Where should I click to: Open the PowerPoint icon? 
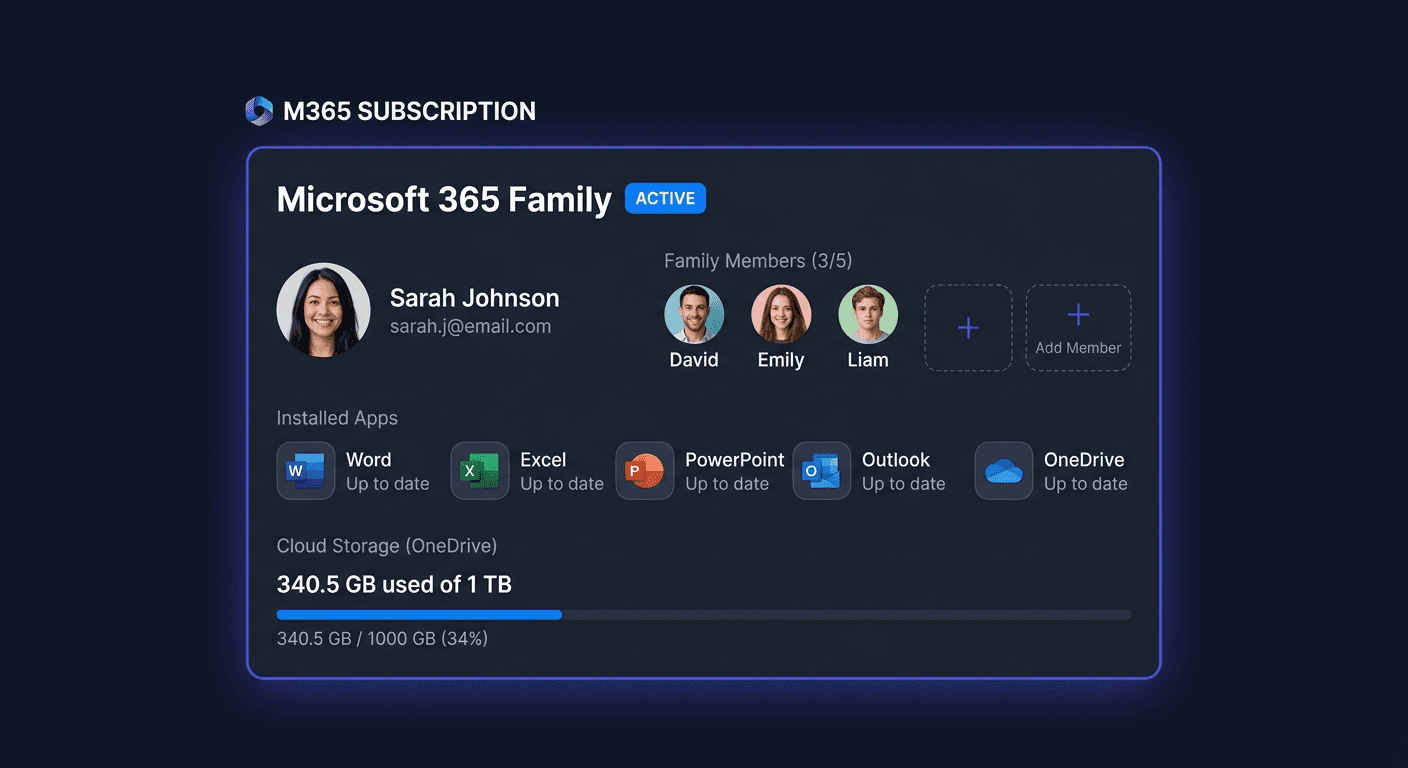click(645, 471)
